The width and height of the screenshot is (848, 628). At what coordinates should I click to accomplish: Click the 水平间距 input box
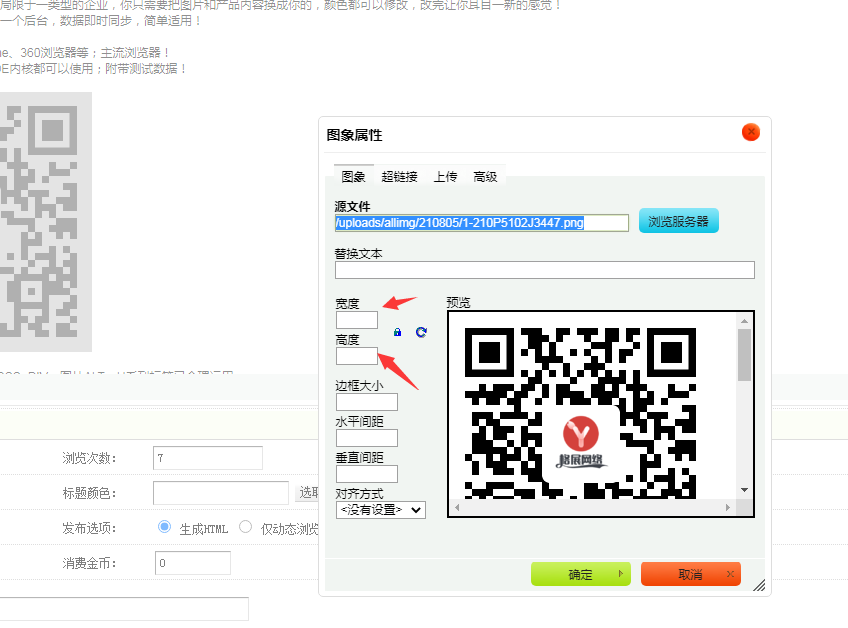pyautogui.click(x=367, y=438)
